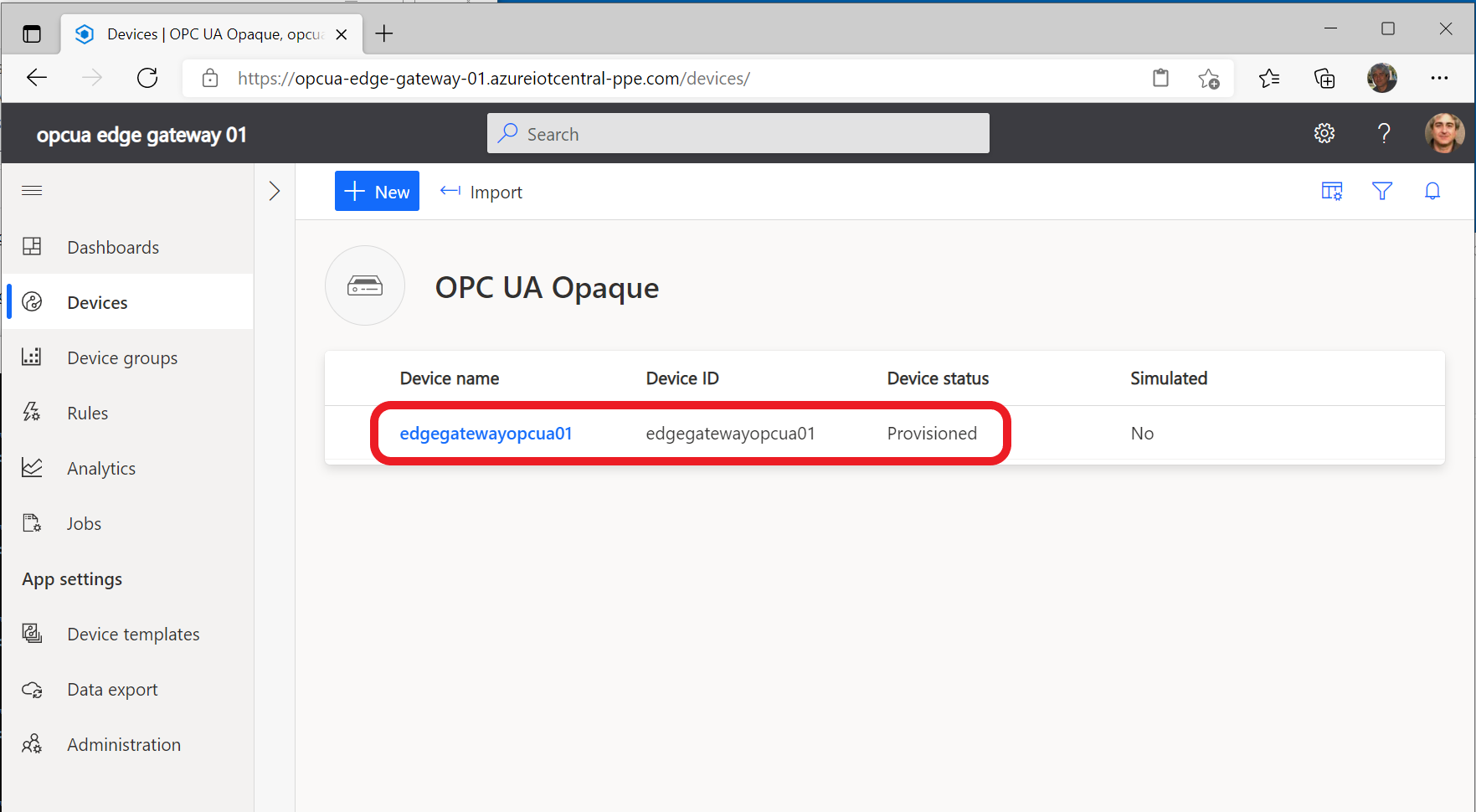Sort by Device name column

(x=450, y=378)
